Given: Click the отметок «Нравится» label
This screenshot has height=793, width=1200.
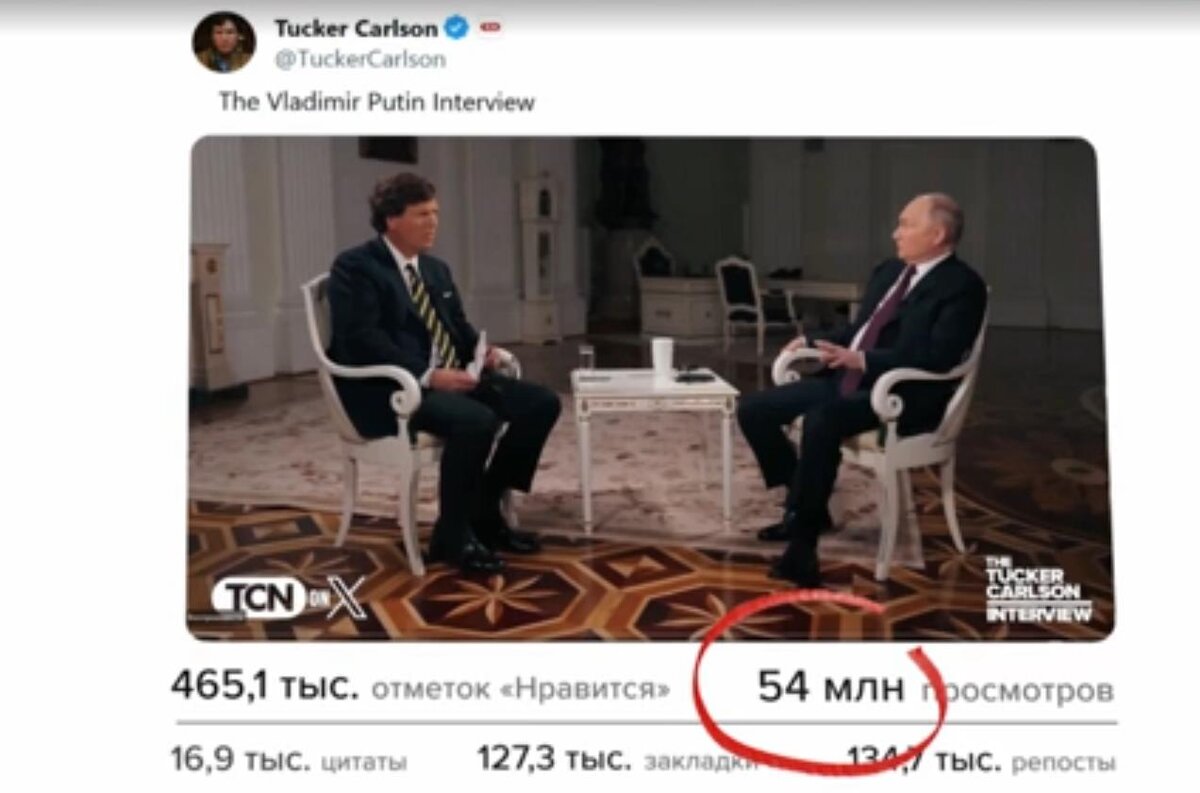Looking at the screenshot, I should (520, 690).
